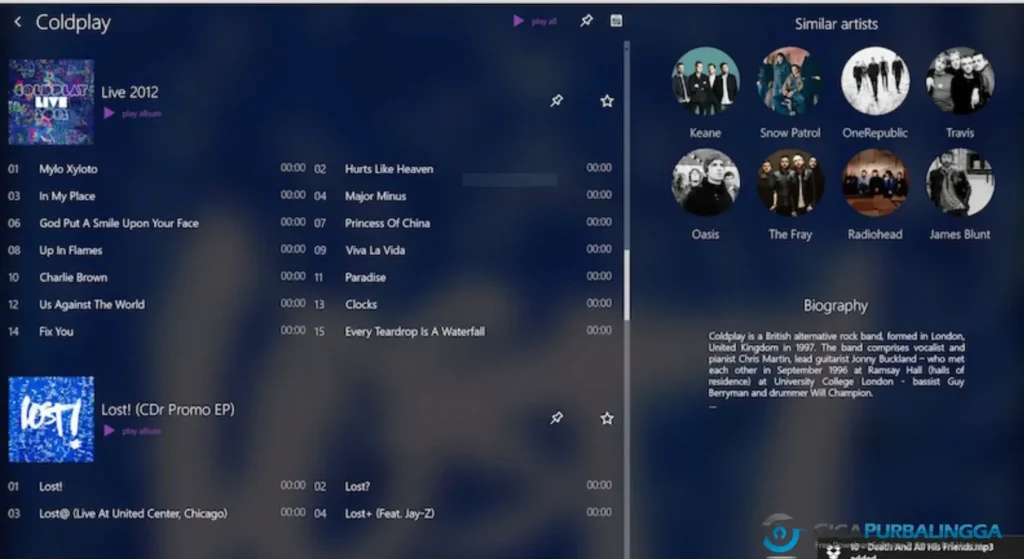The image size is (1024, 559).
Task: Click the album list vertical scrollbar thumb
Action: pyautogui.click(x=627, y=284)
